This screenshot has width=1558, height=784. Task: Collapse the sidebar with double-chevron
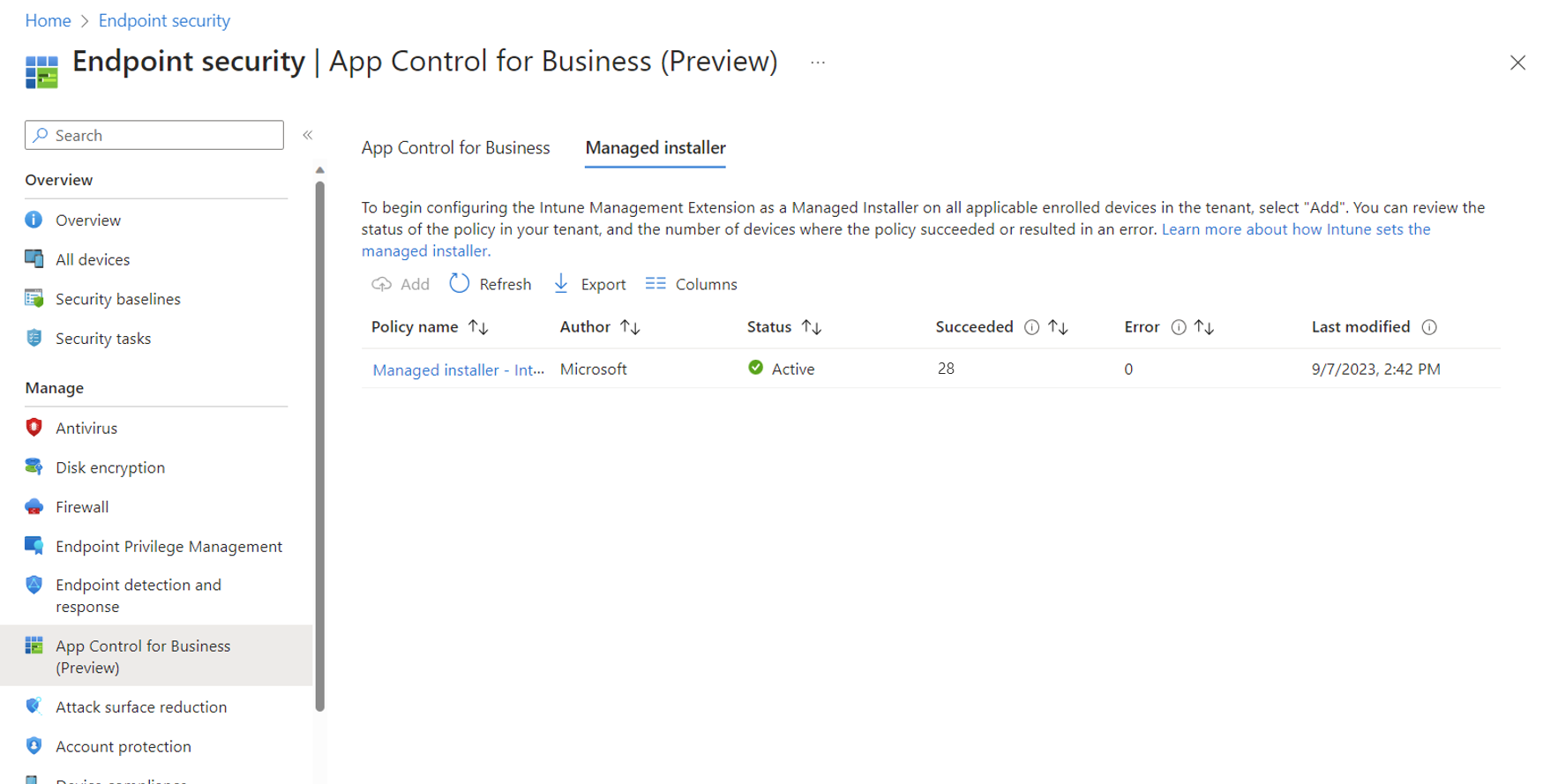(x=308, y=135)
